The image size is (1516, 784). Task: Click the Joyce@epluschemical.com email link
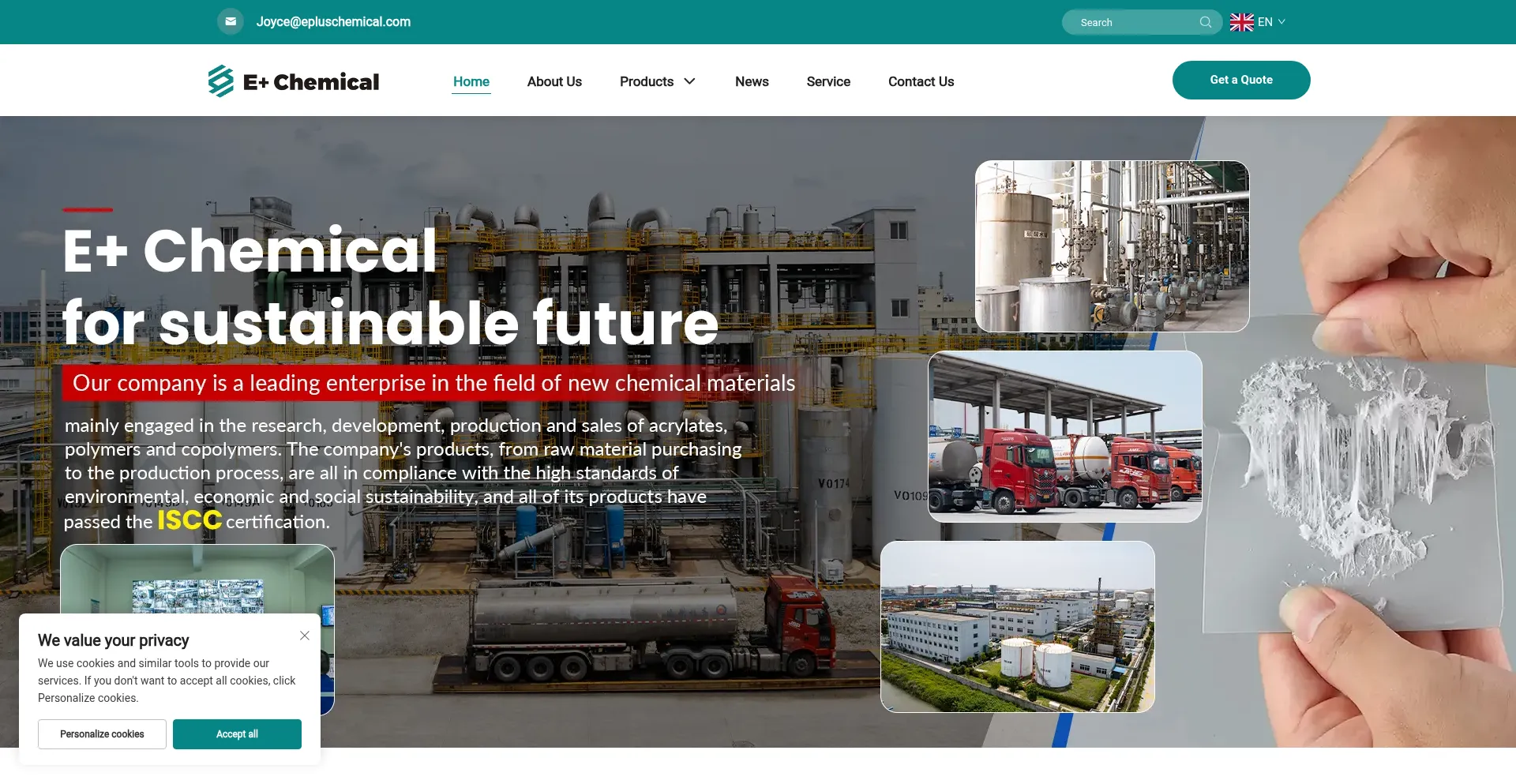333,22
